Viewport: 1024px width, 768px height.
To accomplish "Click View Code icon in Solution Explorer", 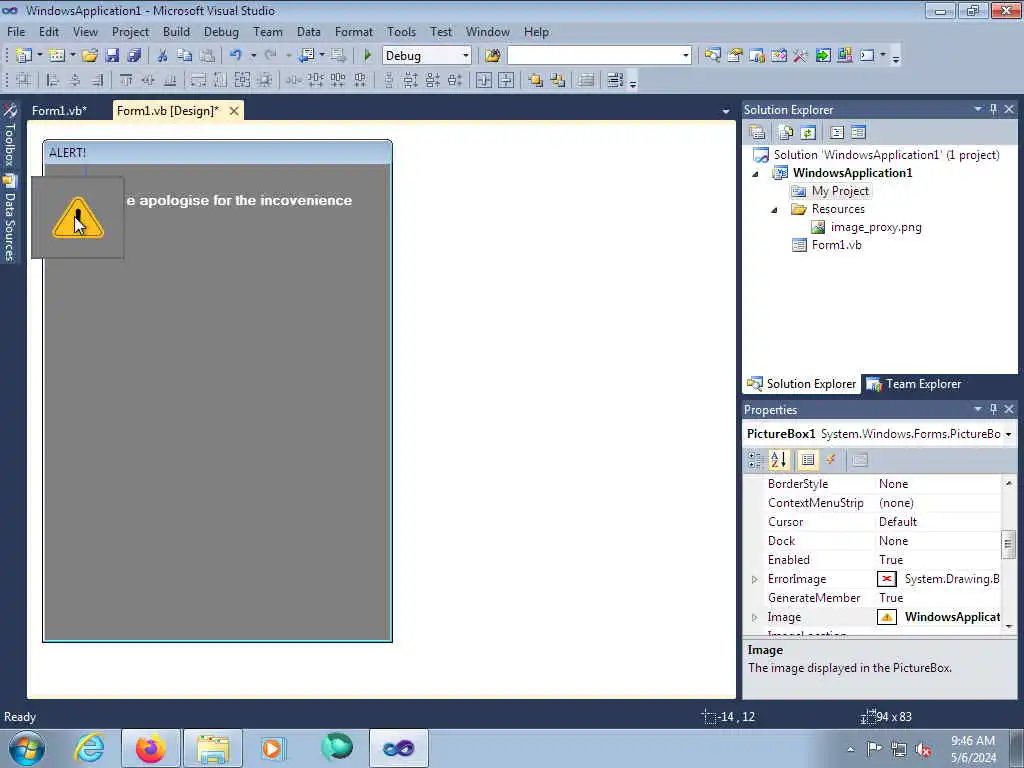I will (x=837, y=133).
